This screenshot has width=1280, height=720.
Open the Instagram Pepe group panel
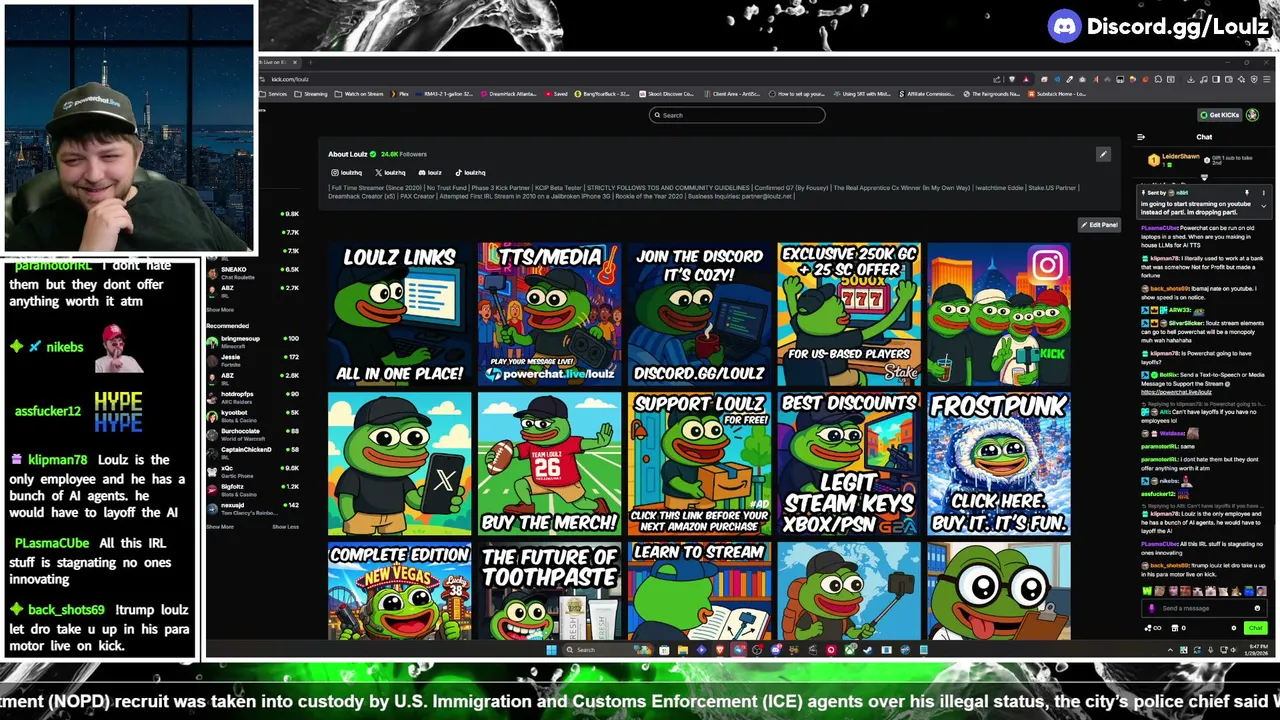[x=999, y=314]
